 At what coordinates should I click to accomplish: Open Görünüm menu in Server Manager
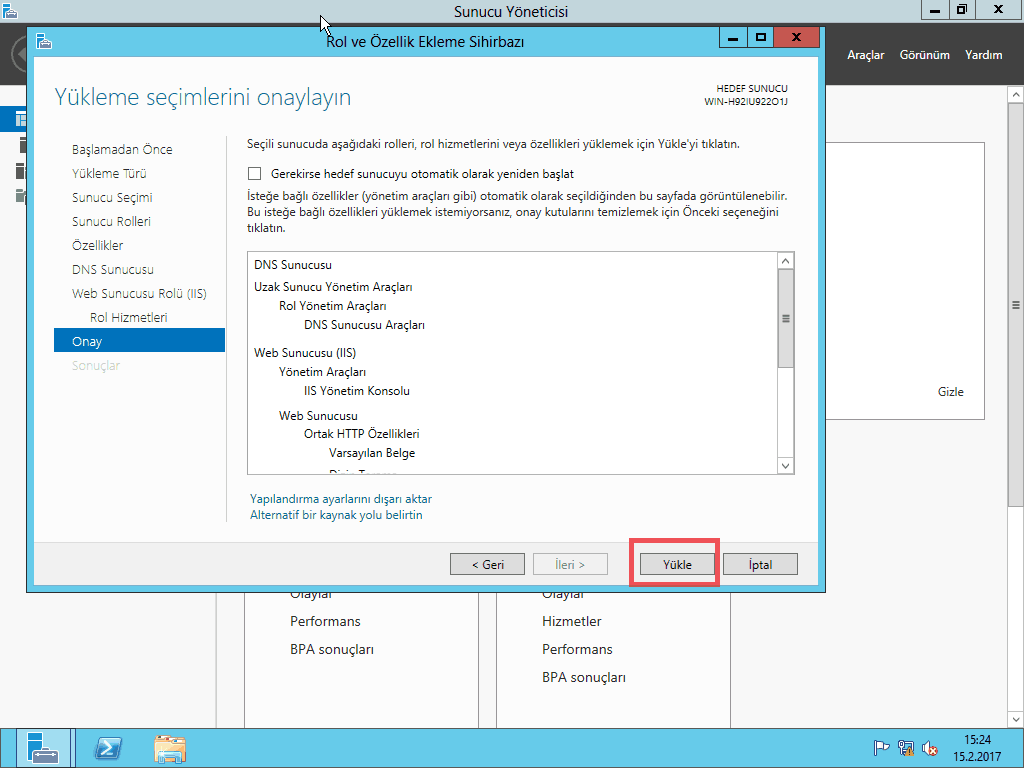(925, 55)
